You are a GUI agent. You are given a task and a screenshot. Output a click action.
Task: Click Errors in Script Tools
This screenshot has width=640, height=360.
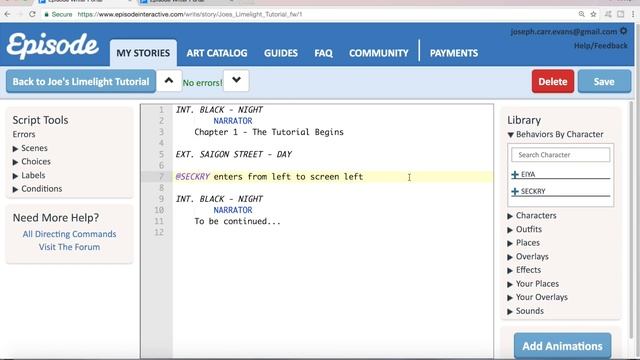pyautogui.click(x=24, y=134)
